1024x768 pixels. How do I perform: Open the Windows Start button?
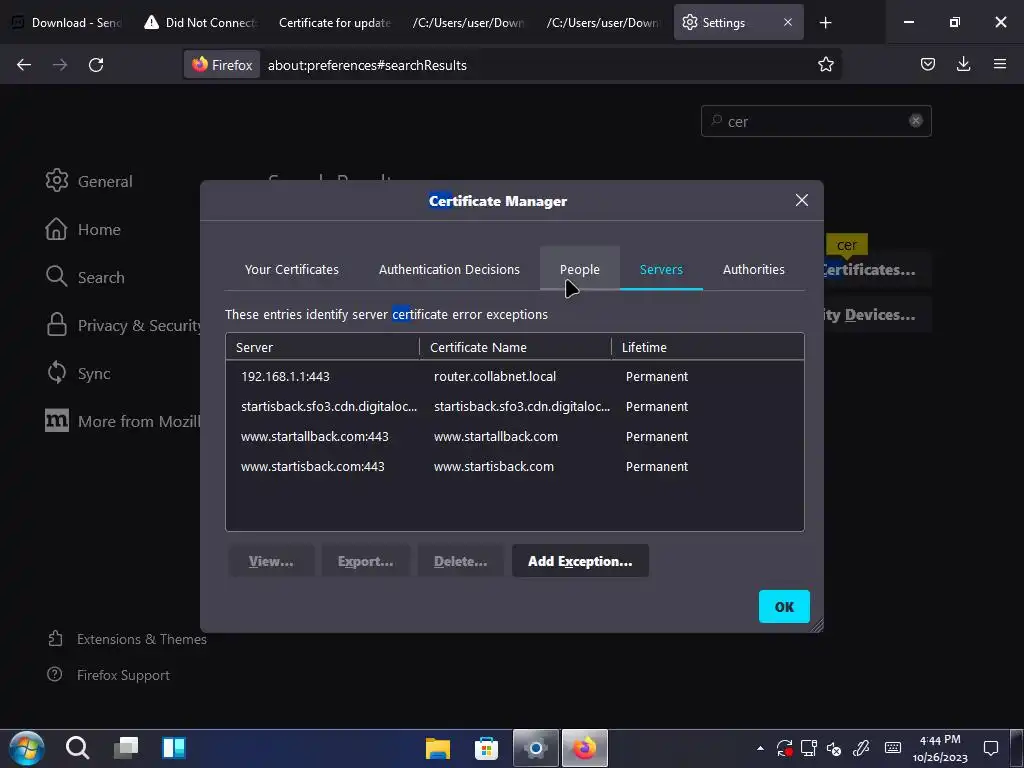pyautogui.click(x=26, y=748)
